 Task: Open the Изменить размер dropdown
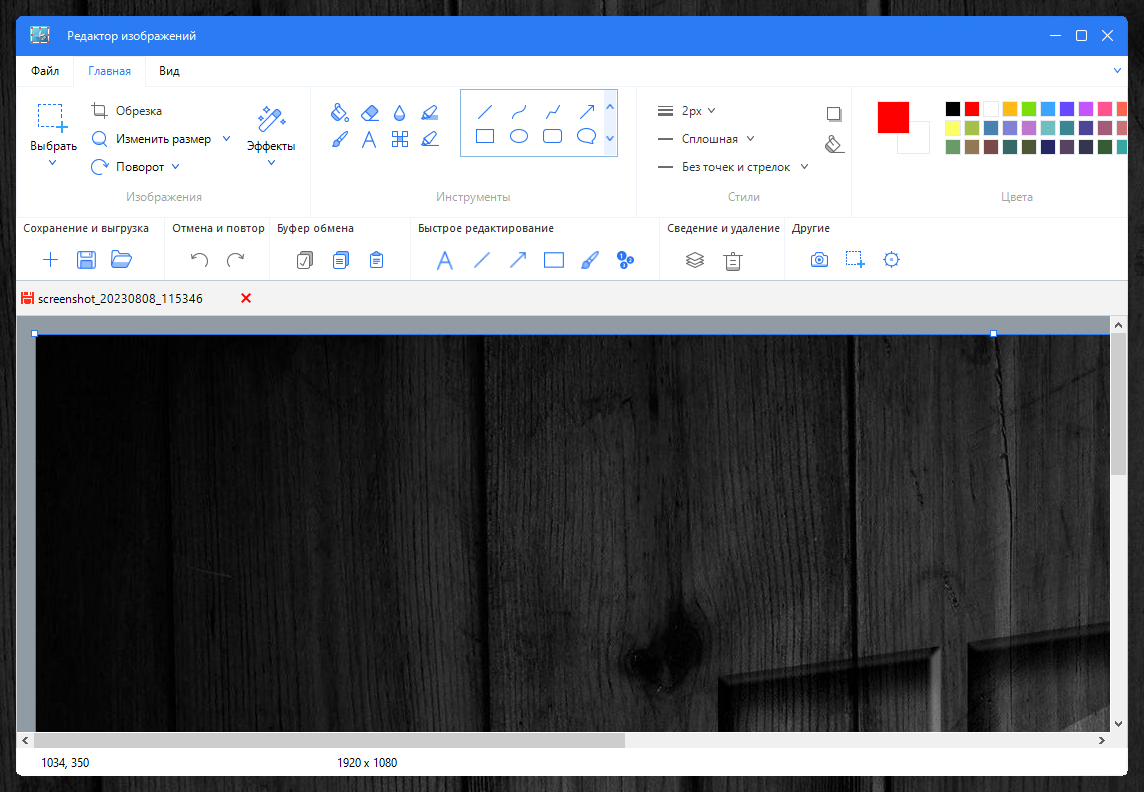tap(226, 139)
